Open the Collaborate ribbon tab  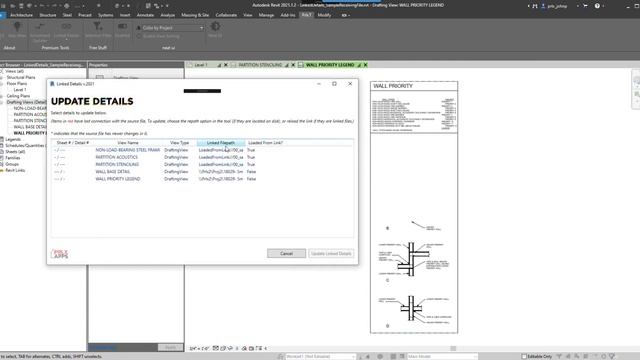226,15
